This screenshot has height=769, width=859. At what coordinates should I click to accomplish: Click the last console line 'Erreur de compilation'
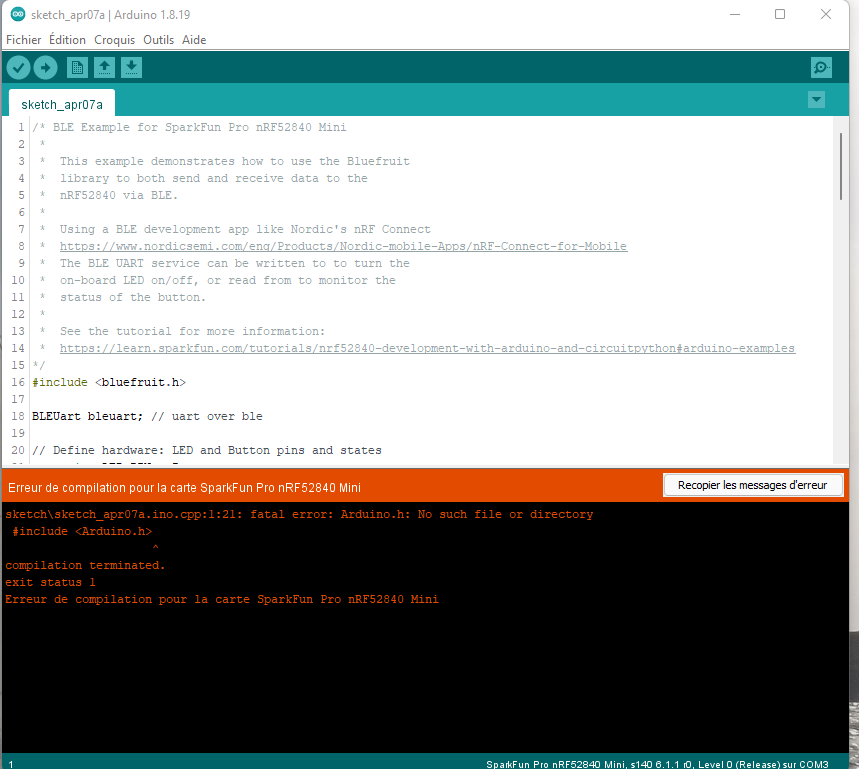(222, 599)
